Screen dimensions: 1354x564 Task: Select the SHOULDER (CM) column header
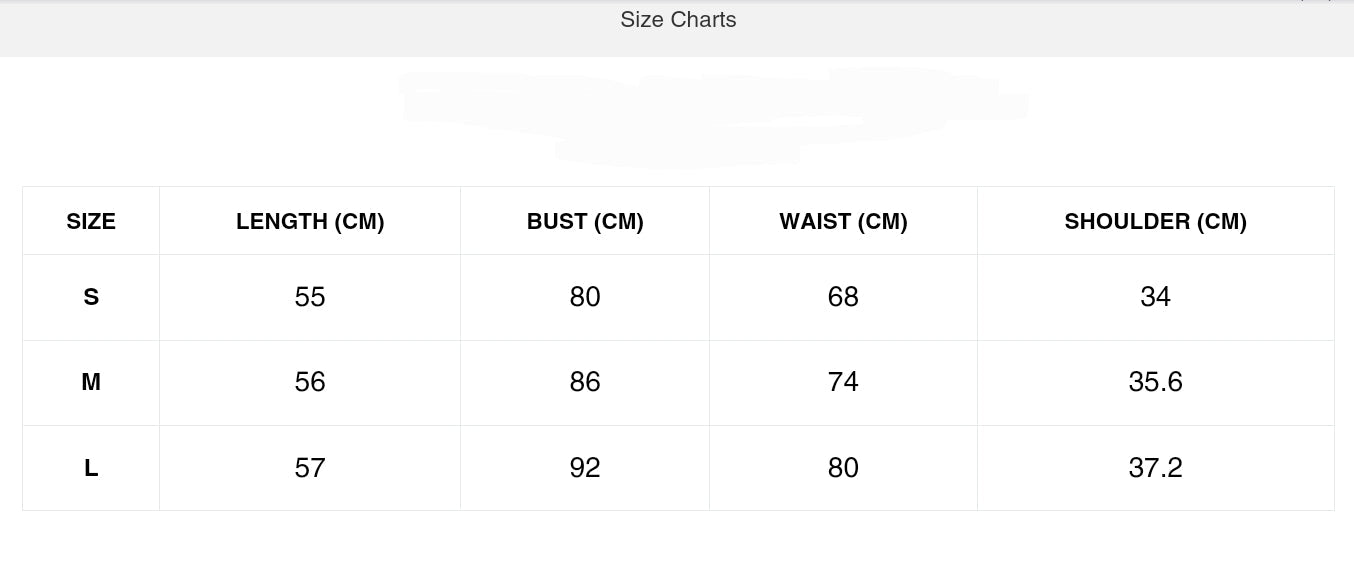click(1155, 222)
